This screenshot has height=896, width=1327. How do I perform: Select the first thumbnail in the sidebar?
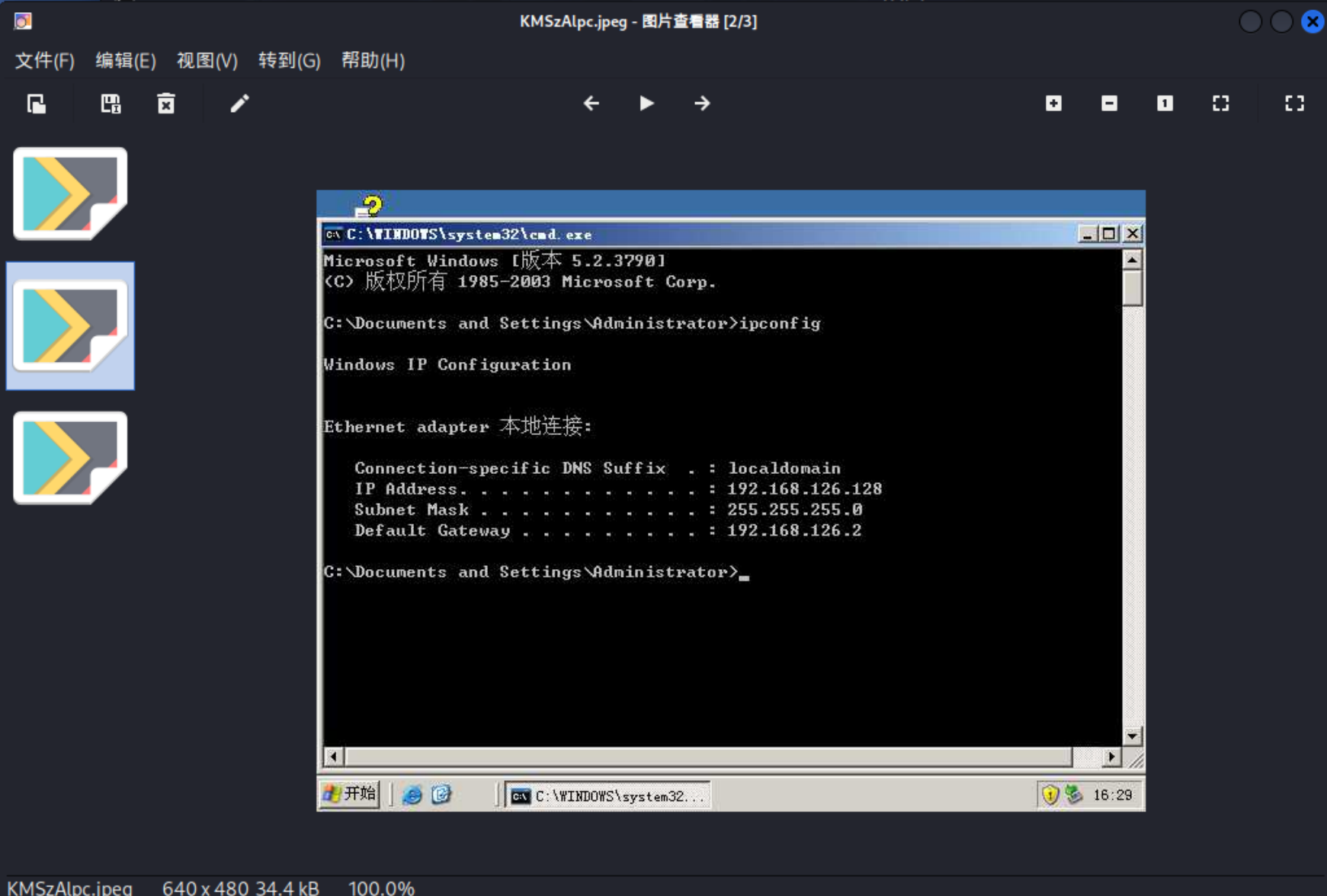(x=70, y=194)
